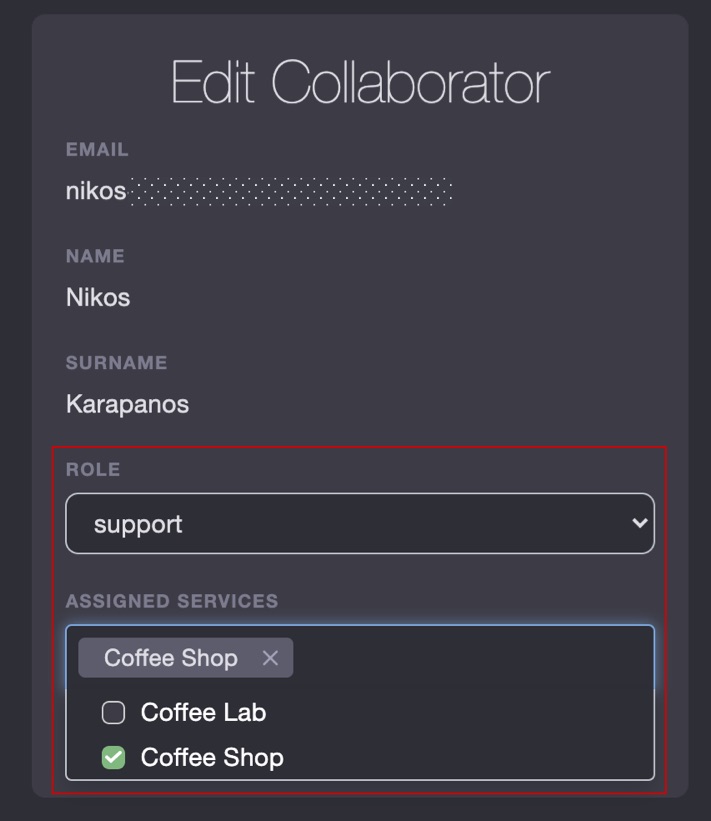This screenshot has height=821, width=711.
Task: Click the SURNAME field label
Action: [x=117, y=363]
